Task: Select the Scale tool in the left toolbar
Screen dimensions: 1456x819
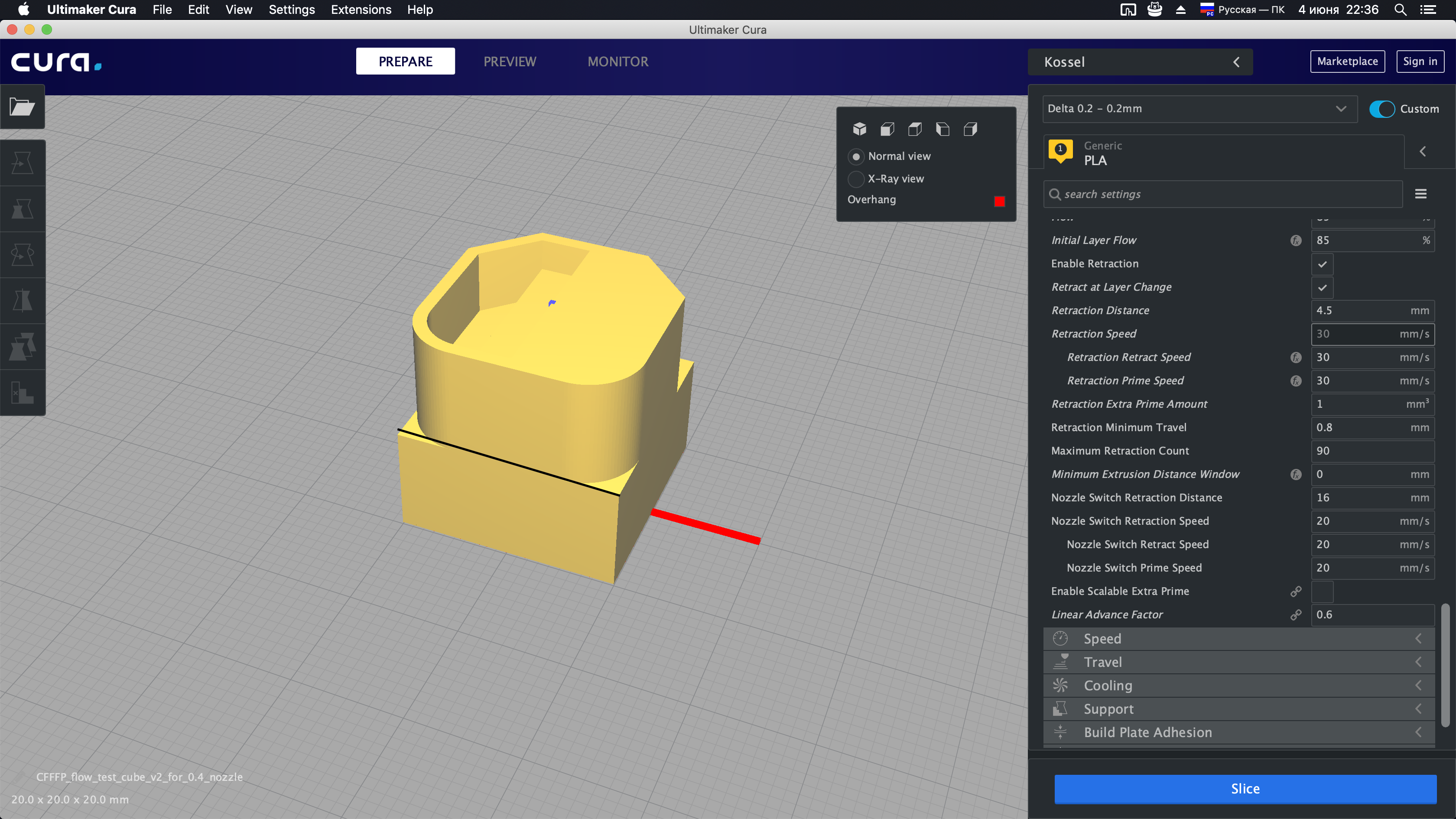Action: (22, 209)
